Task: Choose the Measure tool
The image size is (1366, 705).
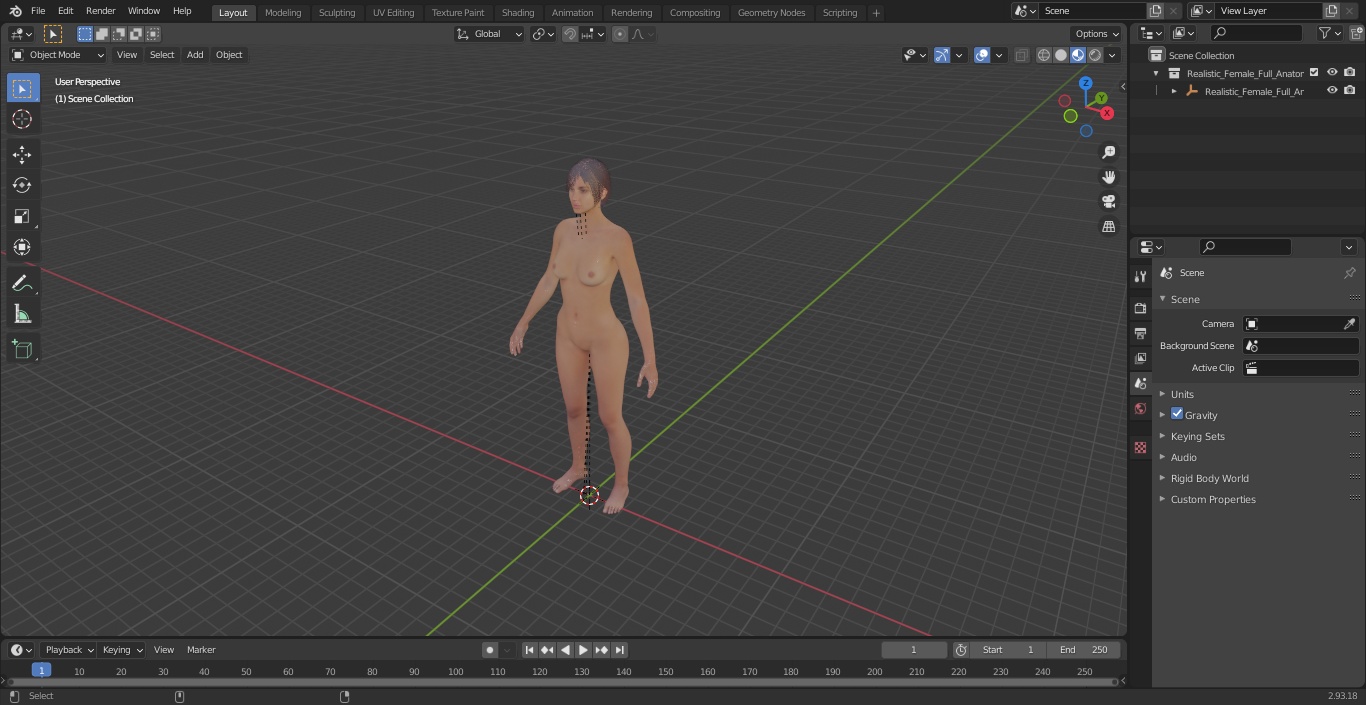Action: 22,314
